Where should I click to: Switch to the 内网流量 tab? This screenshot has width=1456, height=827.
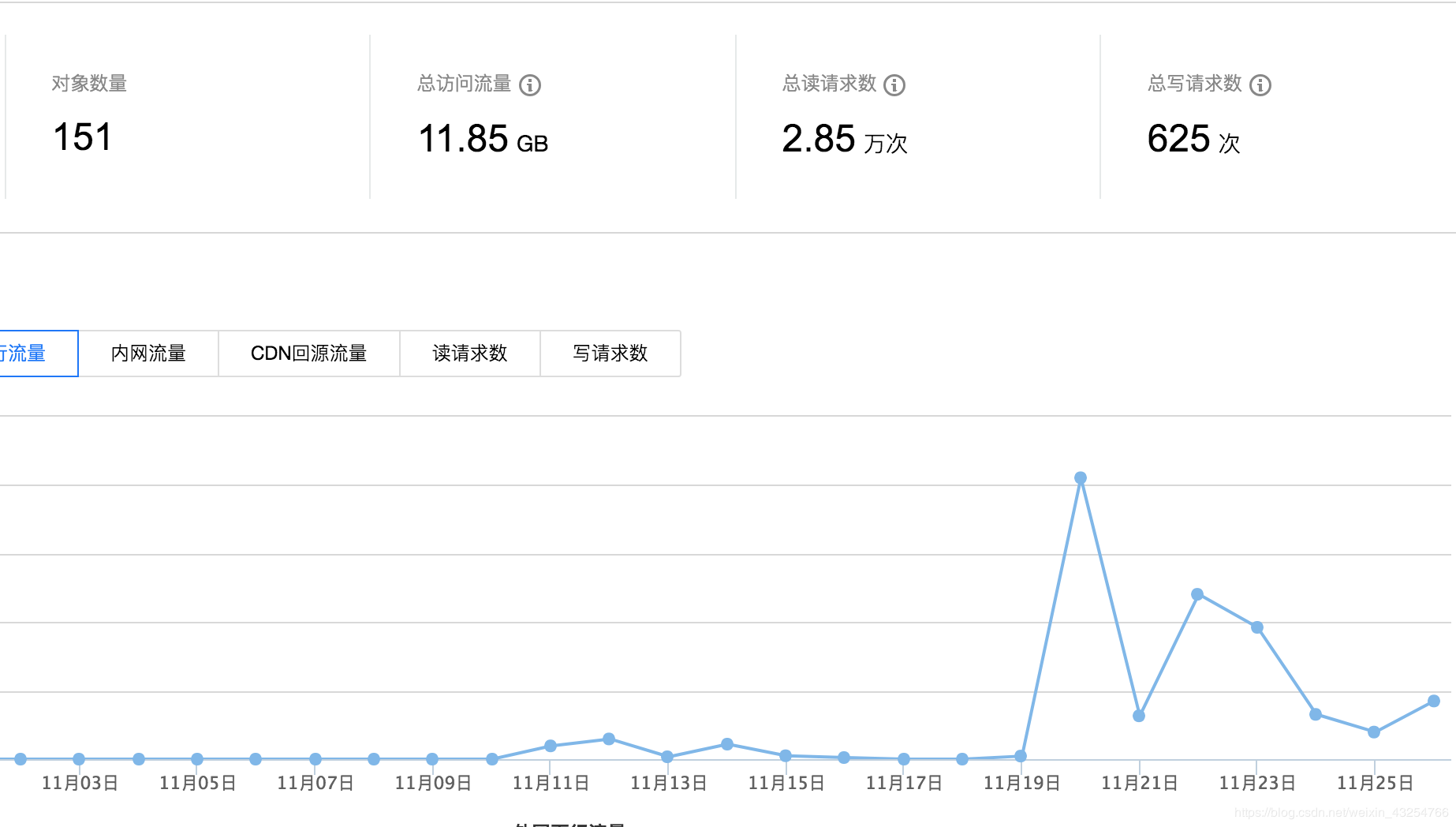tap(148, 354)
